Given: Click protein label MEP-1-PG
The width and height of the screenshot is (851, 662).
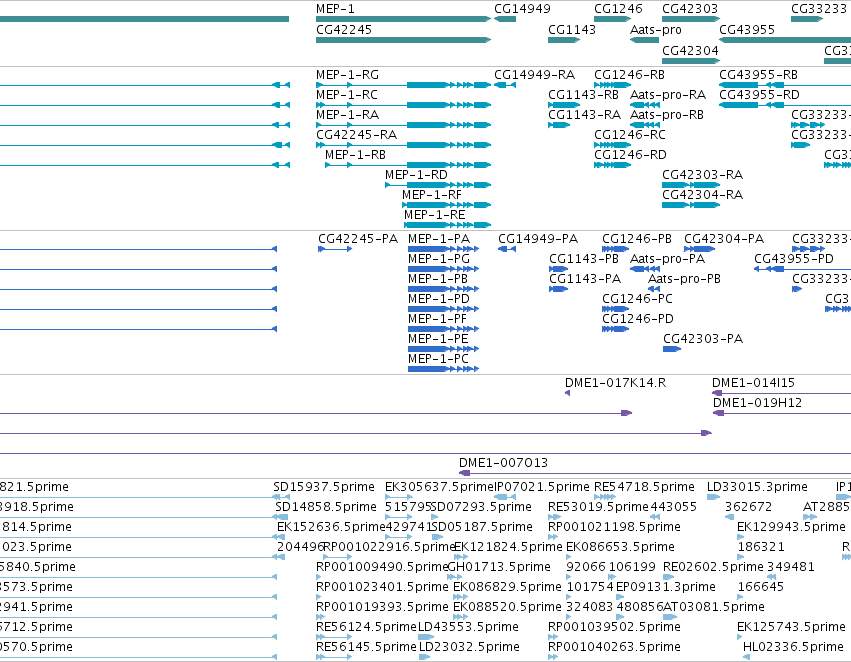Looking at the screenshot, I should coord(439,259).
